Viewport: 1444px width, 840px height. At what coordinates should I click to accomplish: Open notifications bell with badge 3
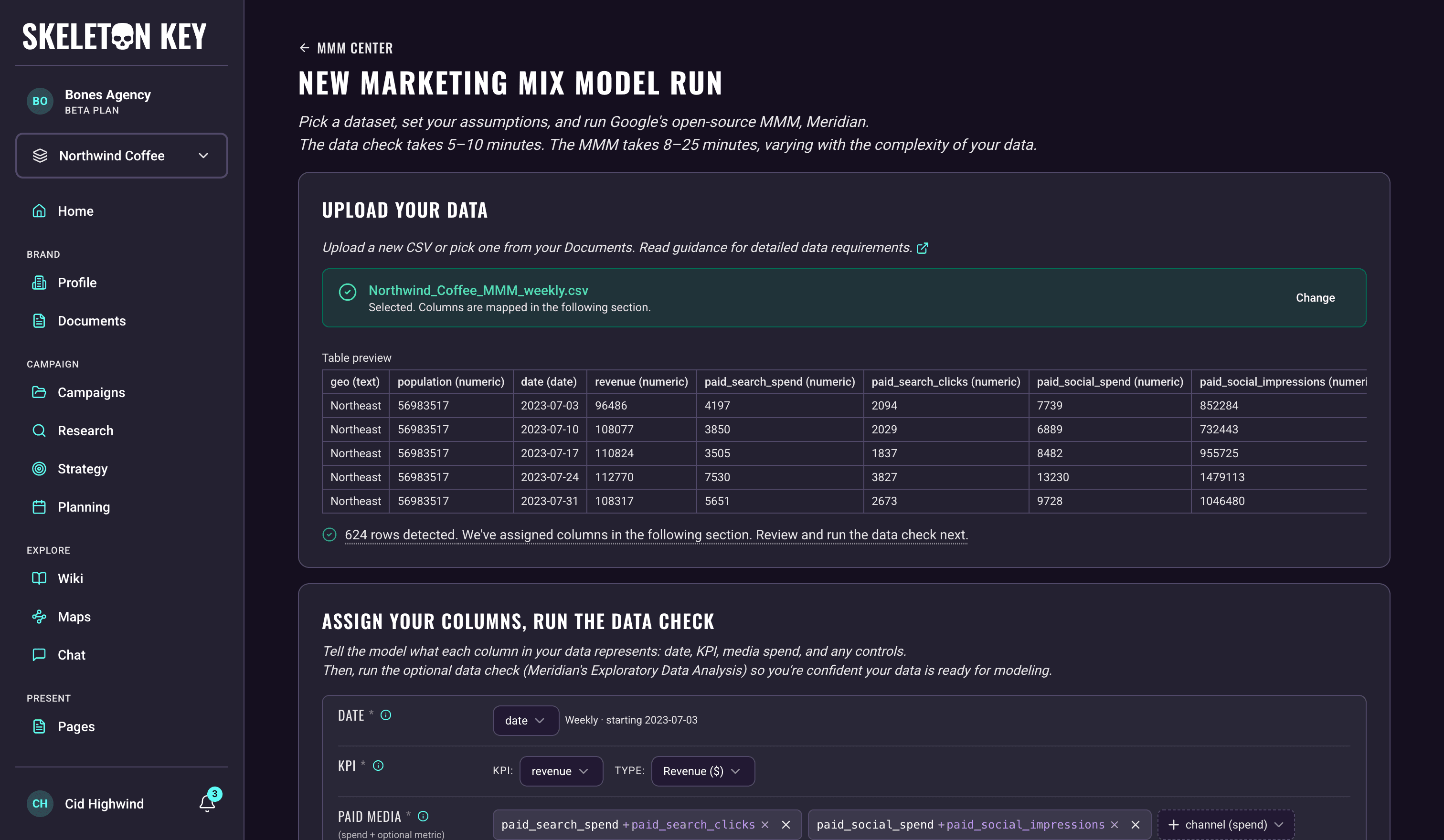coord(207,803)
